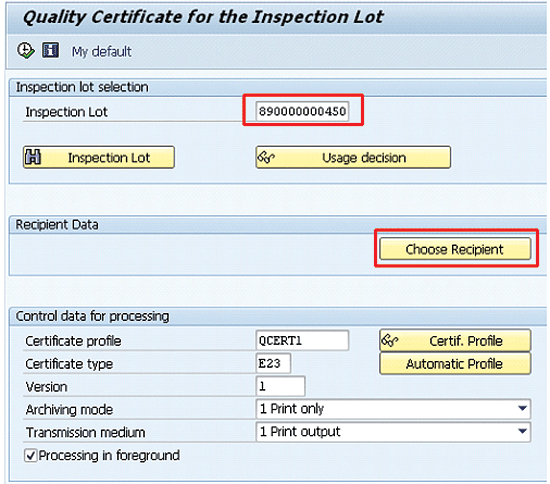
Task: Open Transmission medium dropdown arrow
Action: click(522, 431)
